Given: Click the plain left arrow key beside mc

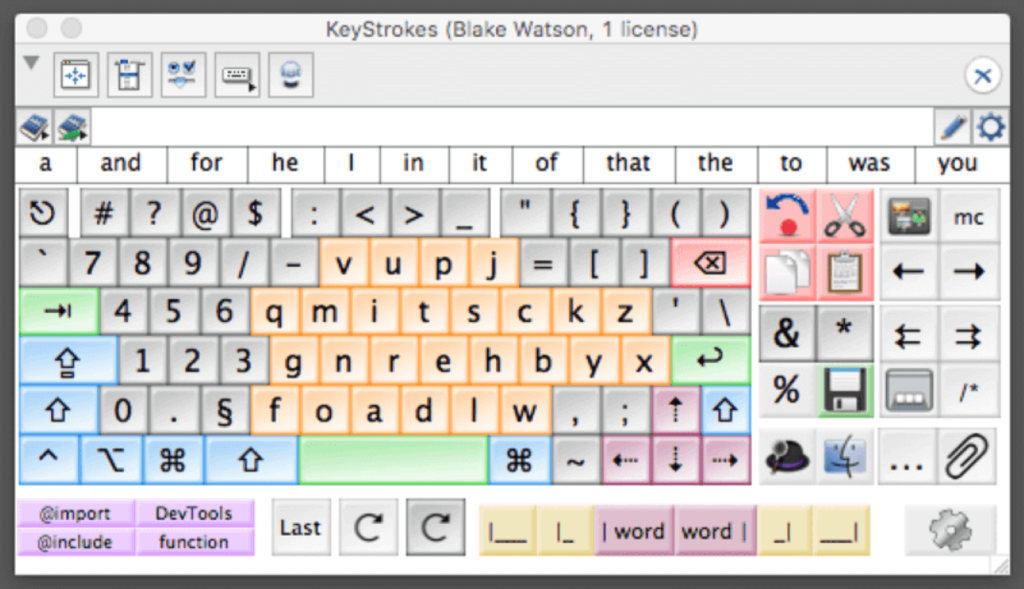Looking at the screenshot, I should [x=908, y=272].
